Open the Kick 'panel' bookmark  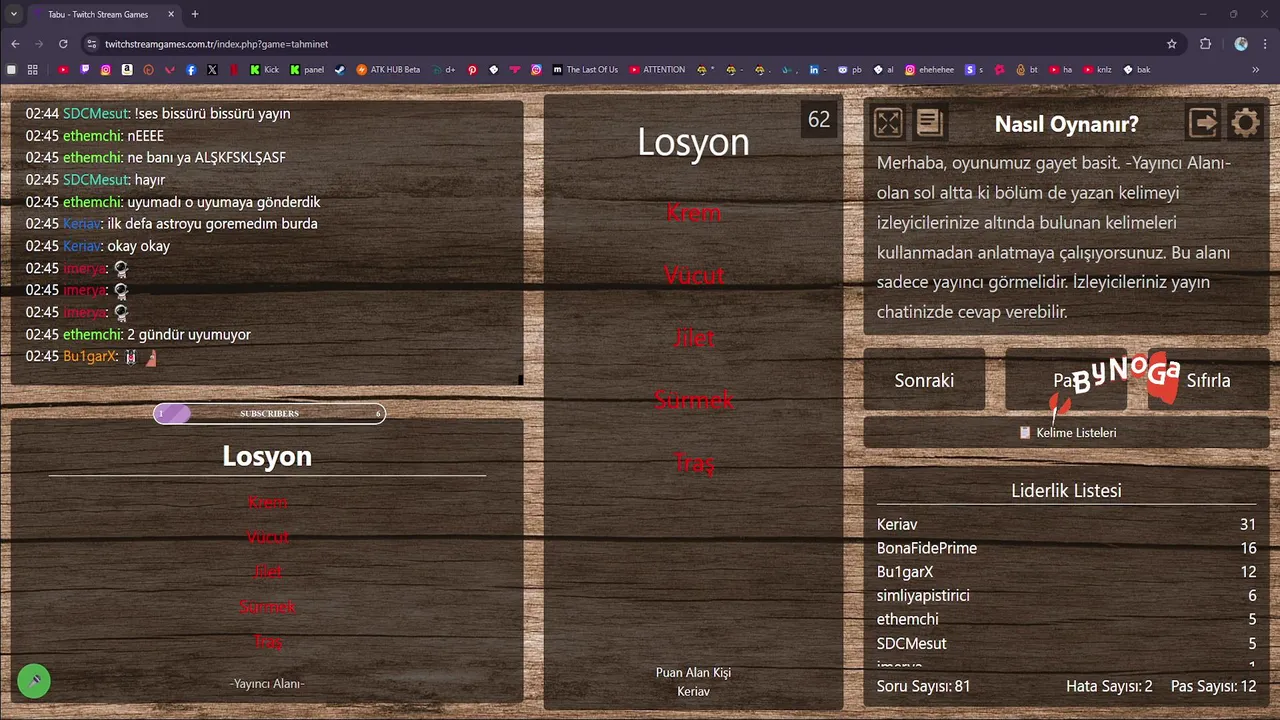click(307, 70)
